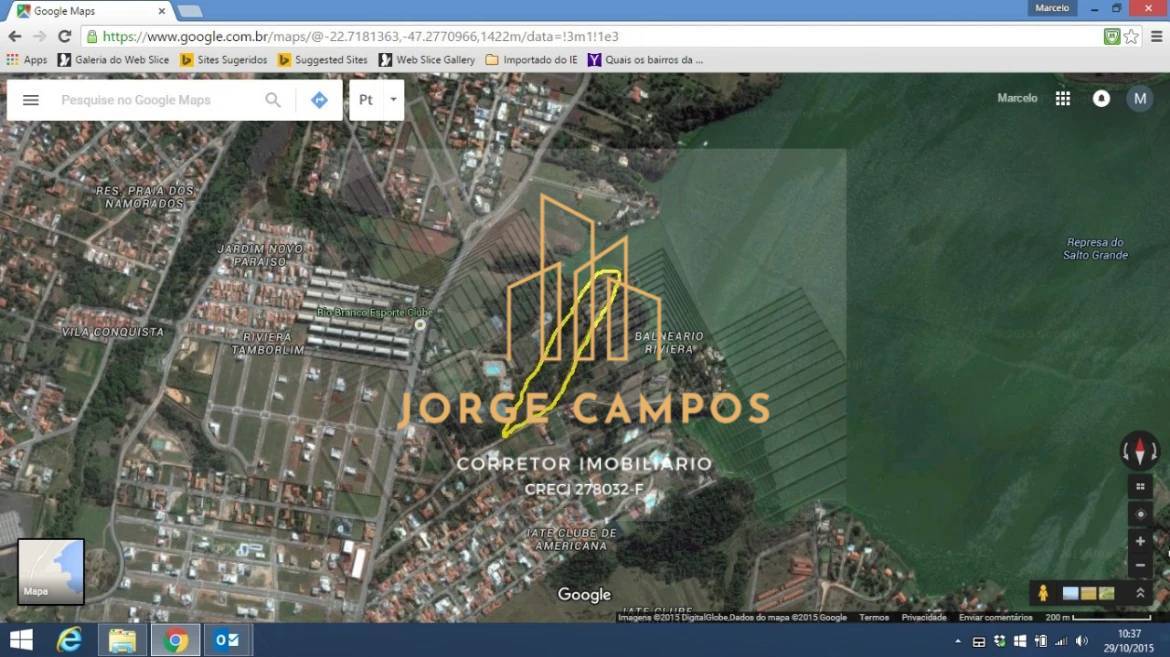Zoom out with the minus button
Screen dimensions: 1170x657
1140,565
